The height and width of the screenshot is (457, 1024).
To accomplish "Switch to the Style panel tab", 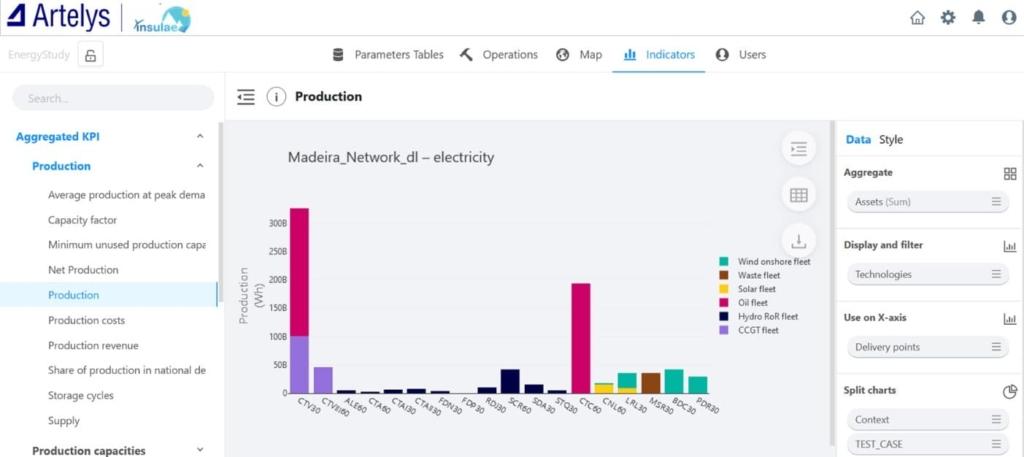I will (x=891, y=140).
